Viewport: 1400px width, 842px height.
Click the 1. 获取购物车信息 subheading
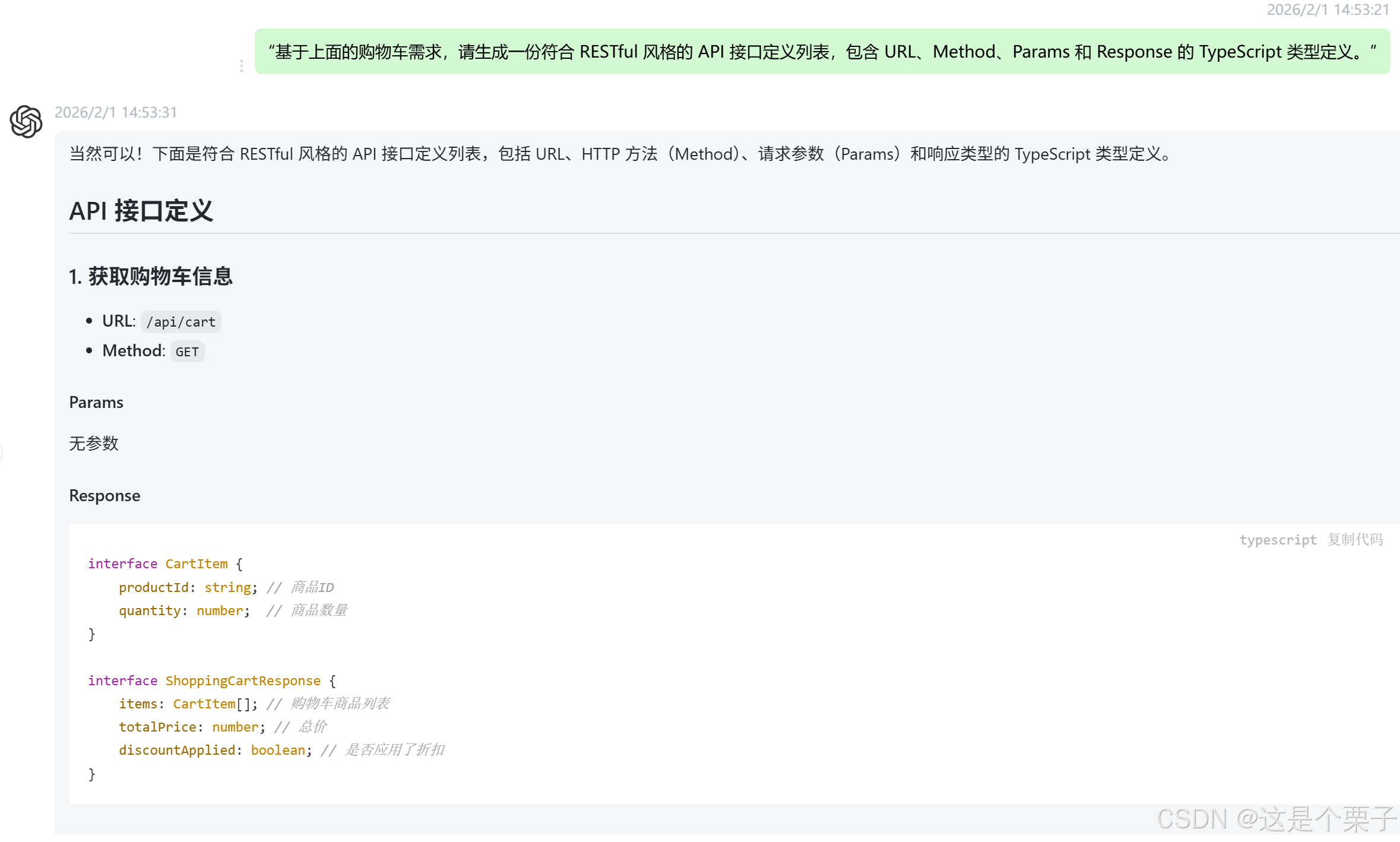point(151,276)
